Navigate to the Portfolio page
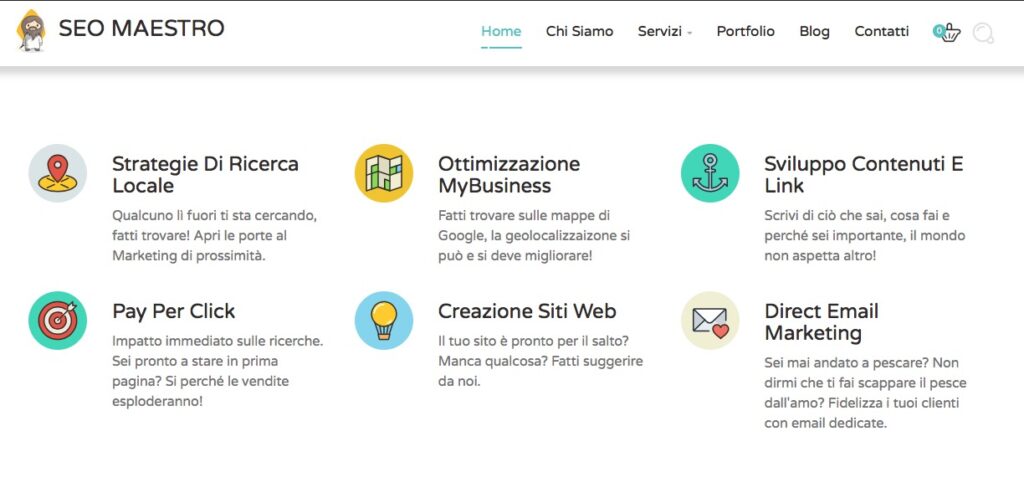The width and height of the screenshot is (1024, 493). tap(745, 32)
